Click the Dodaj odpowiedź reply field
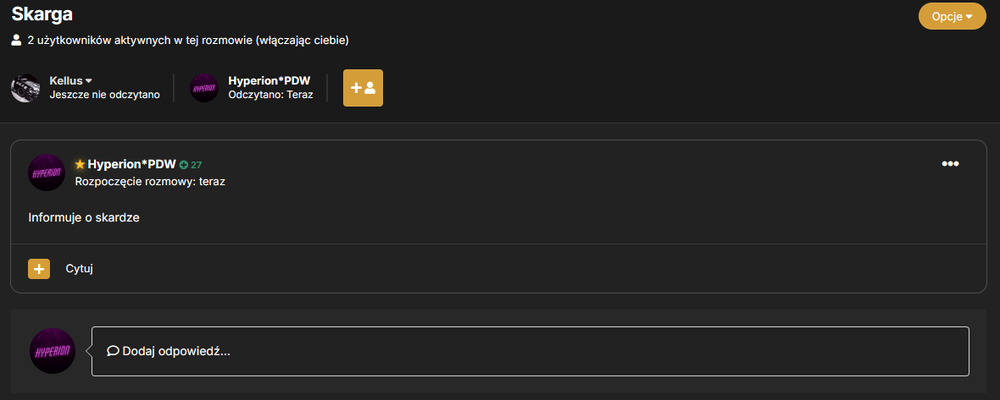The image size is (1000, 400). (x=530, y=351)
